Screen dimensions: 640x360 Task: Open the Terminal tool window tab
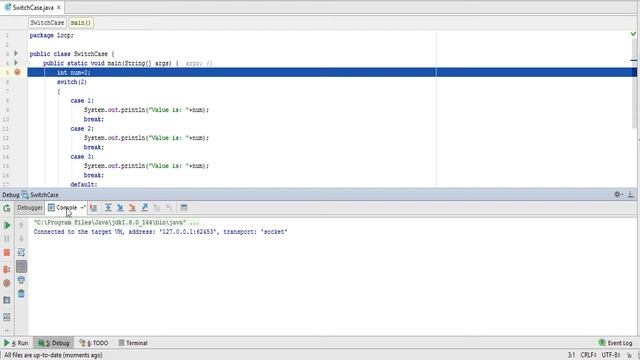[133, 343]
